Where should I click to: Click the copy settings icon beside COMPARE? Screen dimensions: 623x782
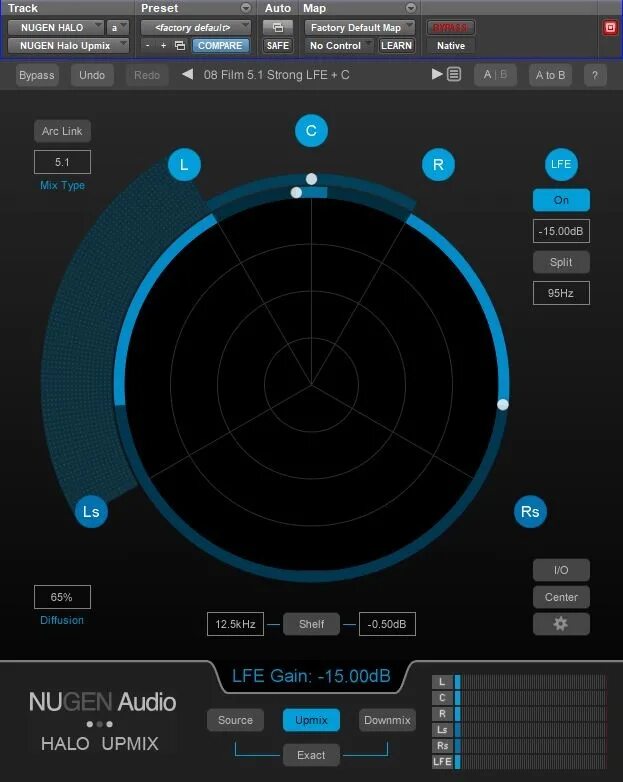pos(180,46)
